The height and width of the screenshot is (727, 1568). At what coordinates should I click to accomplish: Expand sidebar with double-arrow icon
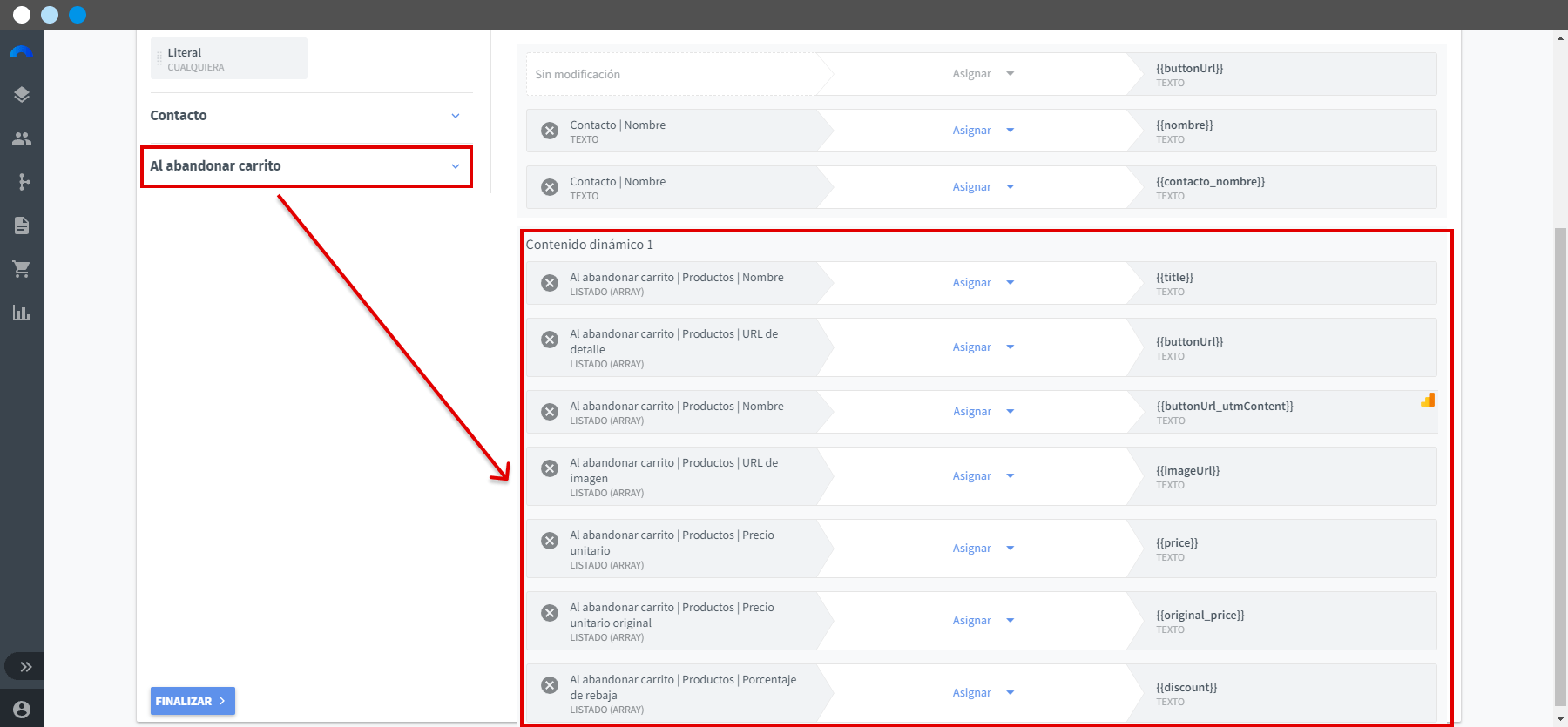(x=26, y=667)
